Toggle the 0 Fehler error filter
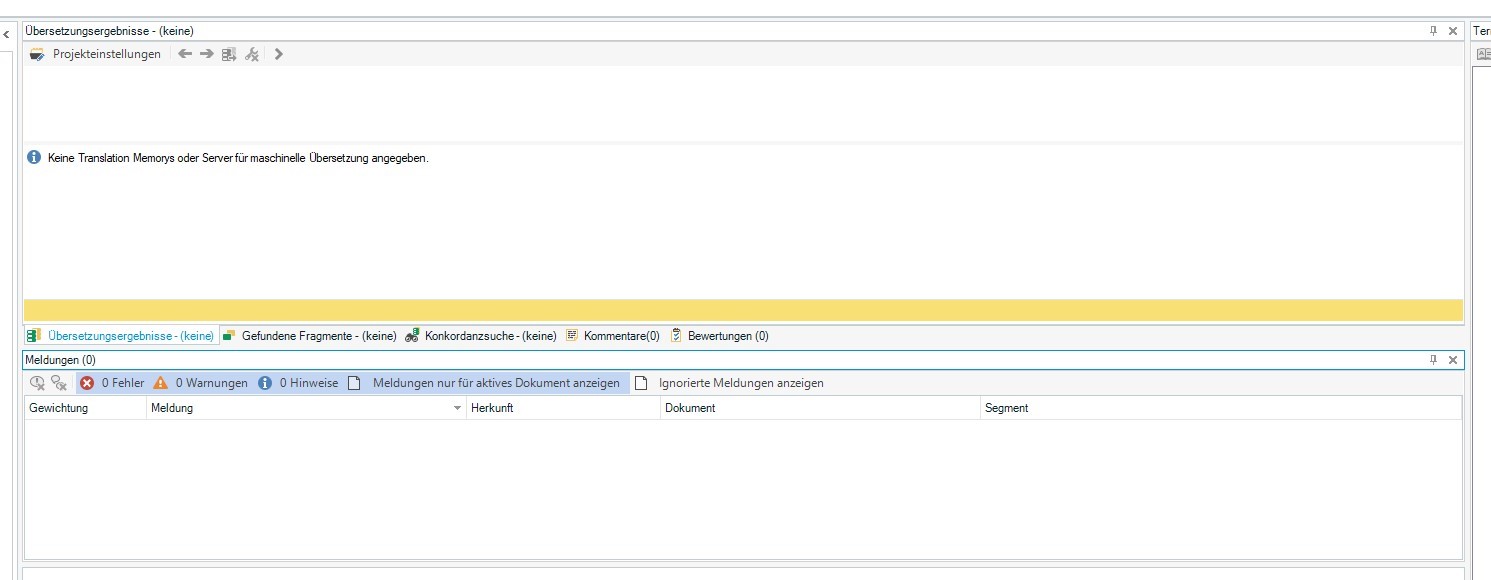 112,383
